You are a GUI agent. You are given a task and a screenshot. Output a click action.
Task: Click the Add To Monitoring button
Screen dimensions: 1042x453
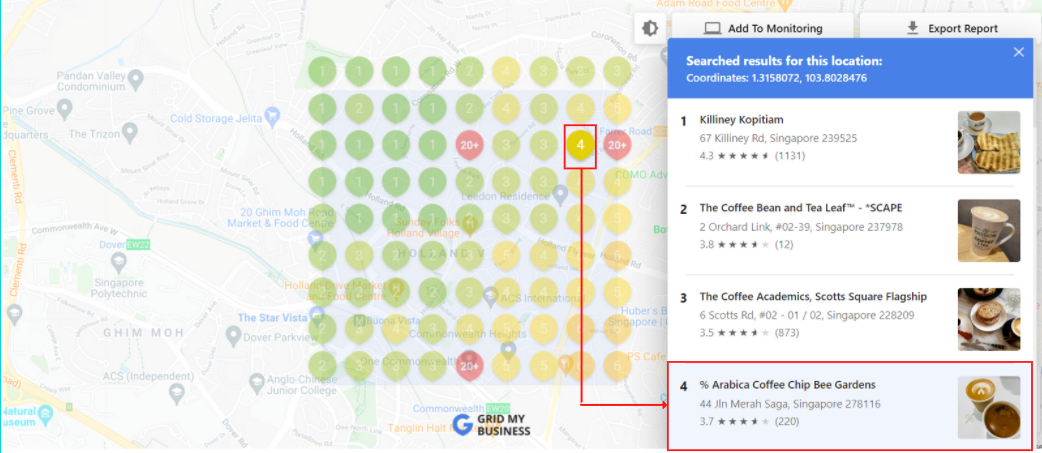762,29
